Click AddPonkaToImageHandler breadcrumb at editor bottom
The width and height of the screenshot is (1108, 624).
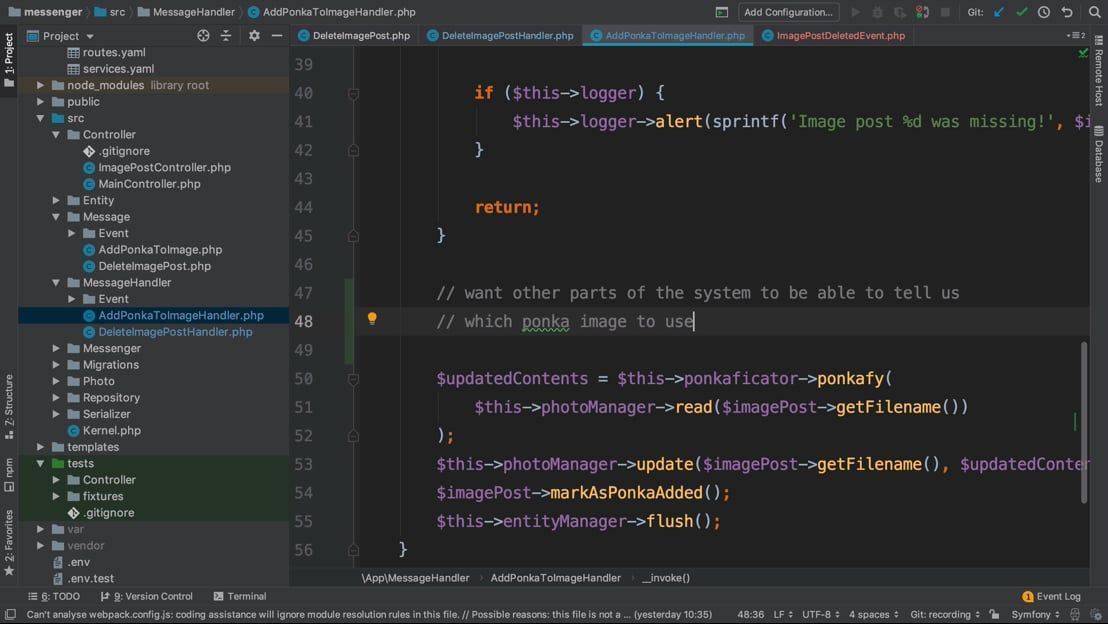tap(555, 577)
